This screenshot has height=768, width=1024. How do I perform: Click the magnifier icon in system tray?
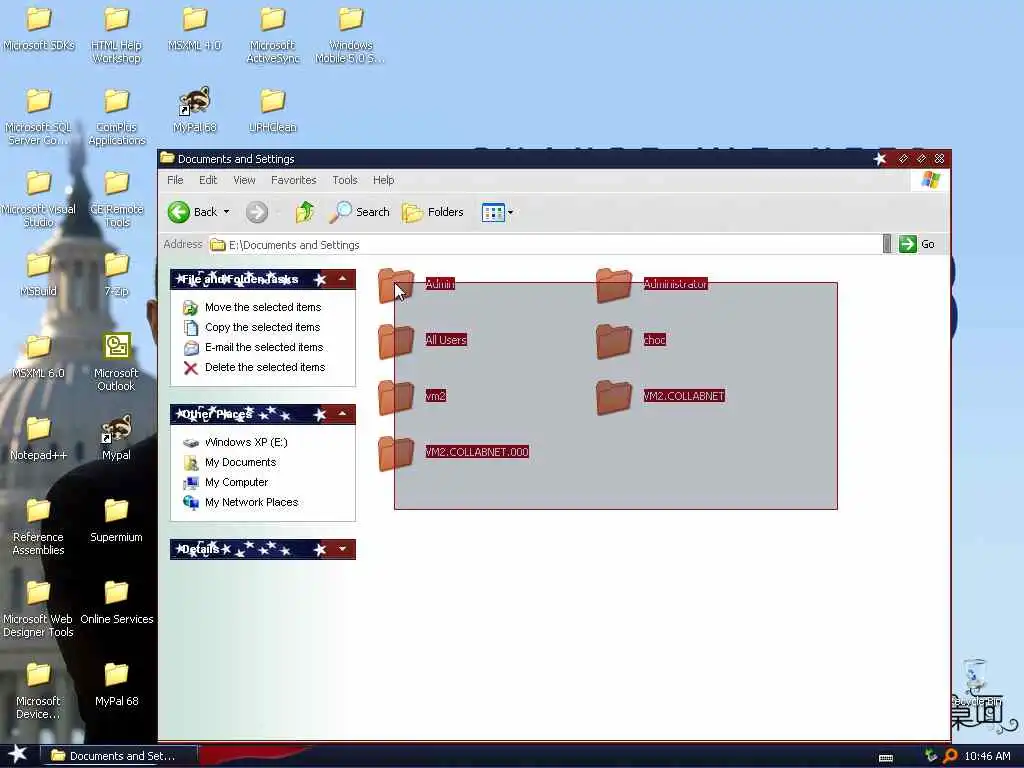[x=950, y=756]
